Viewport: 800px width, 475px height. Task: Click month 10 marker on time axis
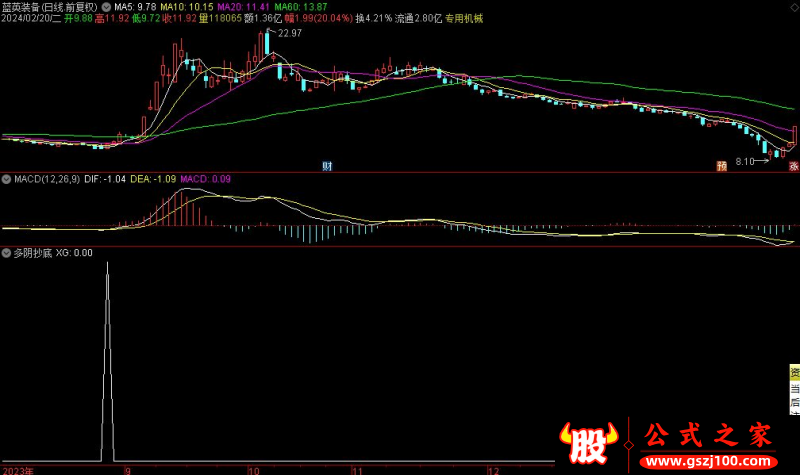(x=254, y=469)
